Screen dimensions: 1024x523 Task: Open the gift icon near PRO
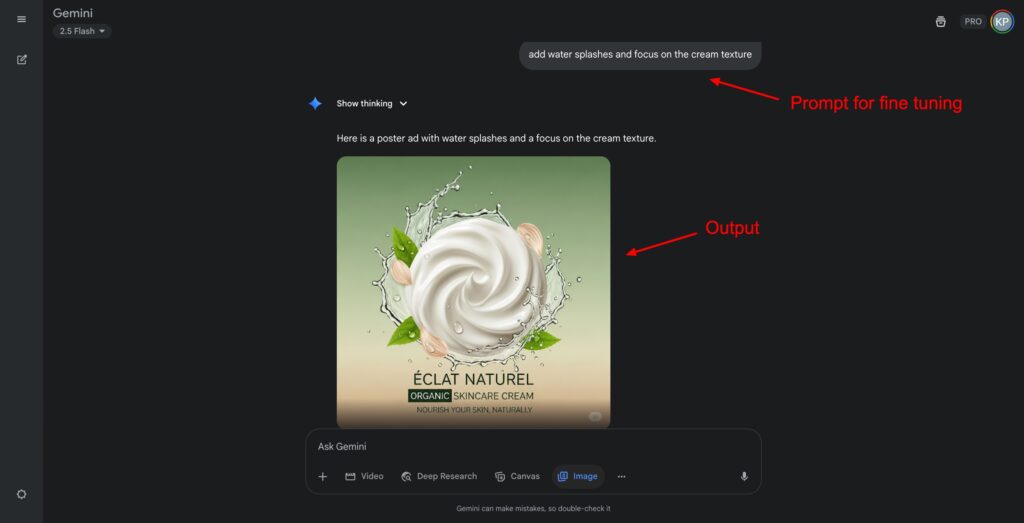(x=940, y=22)
